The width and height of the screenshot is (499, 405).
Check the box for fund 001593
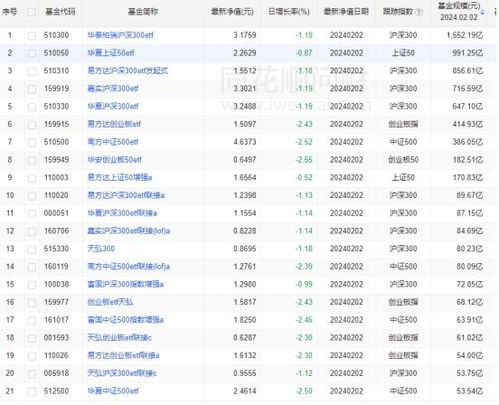[x=32, y=338]
